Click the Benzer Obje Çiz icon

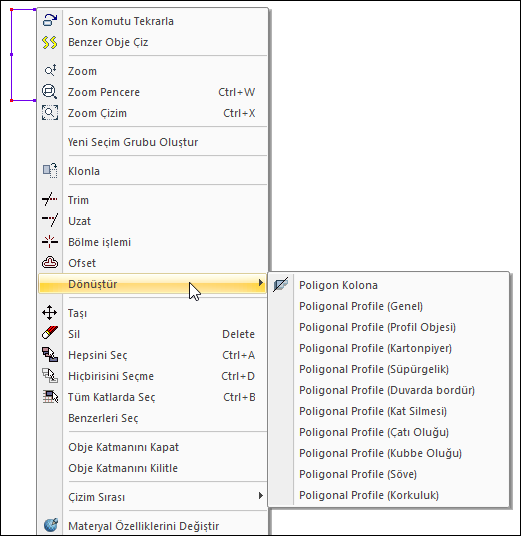pos(50,42)
